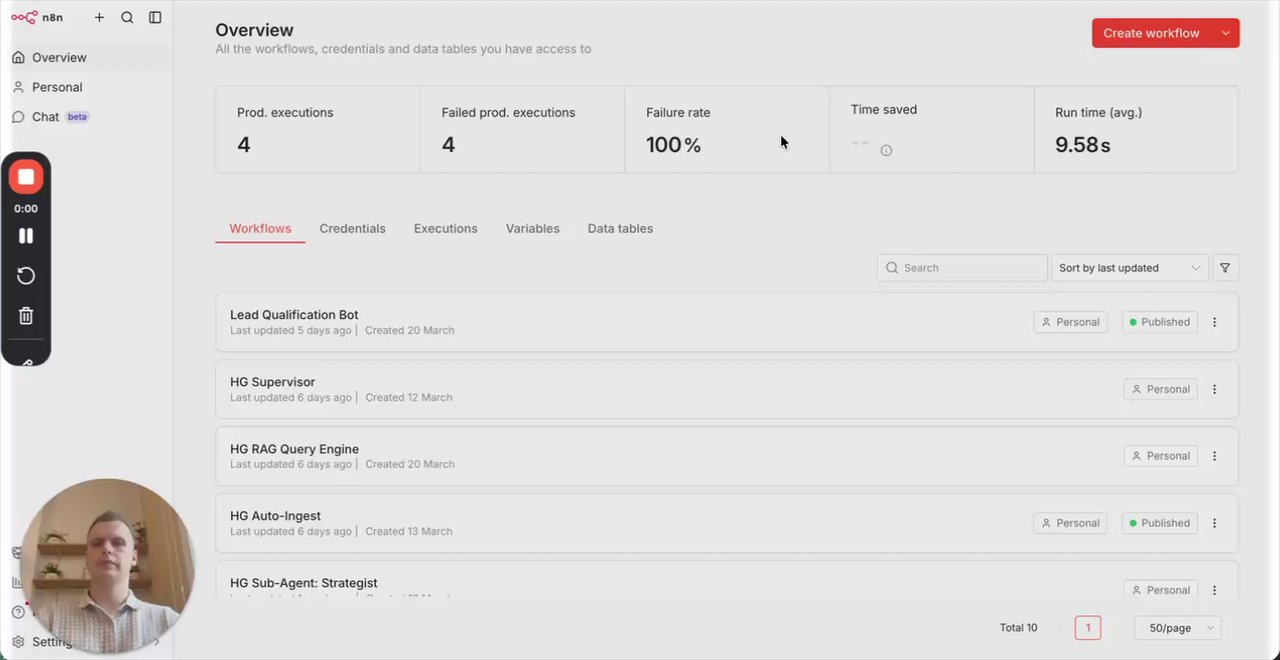Open the Lead Qualification Bot actions menu

coord(1215,322)
